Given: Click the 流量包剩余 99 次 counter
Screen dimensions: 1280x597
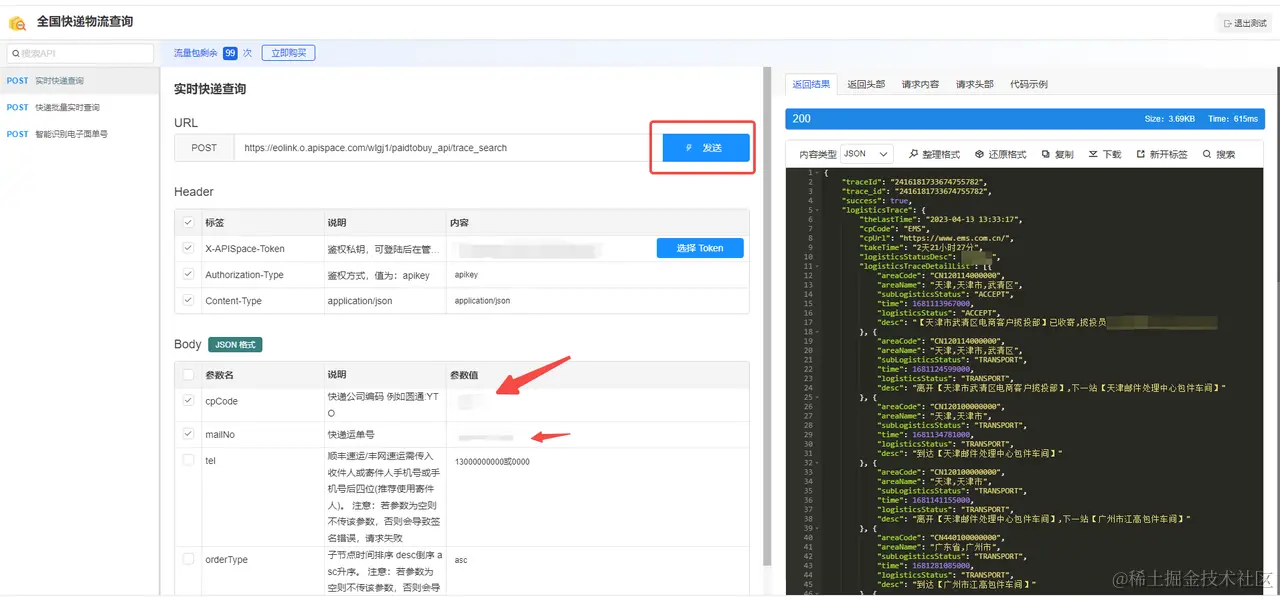Looking at the screenshot, I should (x=213, y=53).
